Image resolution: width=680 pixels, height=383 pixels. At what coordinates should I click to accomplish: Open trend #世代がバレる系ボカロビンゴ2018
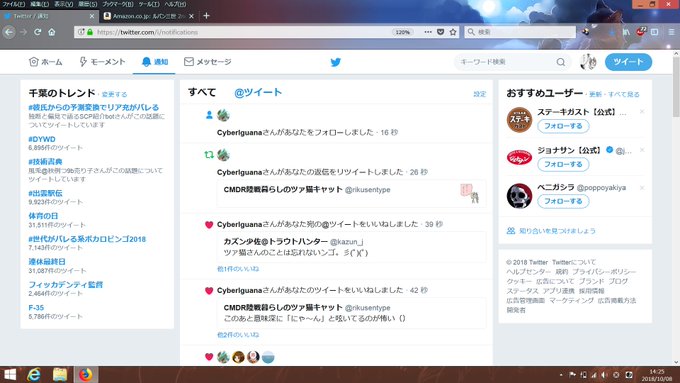87,239
